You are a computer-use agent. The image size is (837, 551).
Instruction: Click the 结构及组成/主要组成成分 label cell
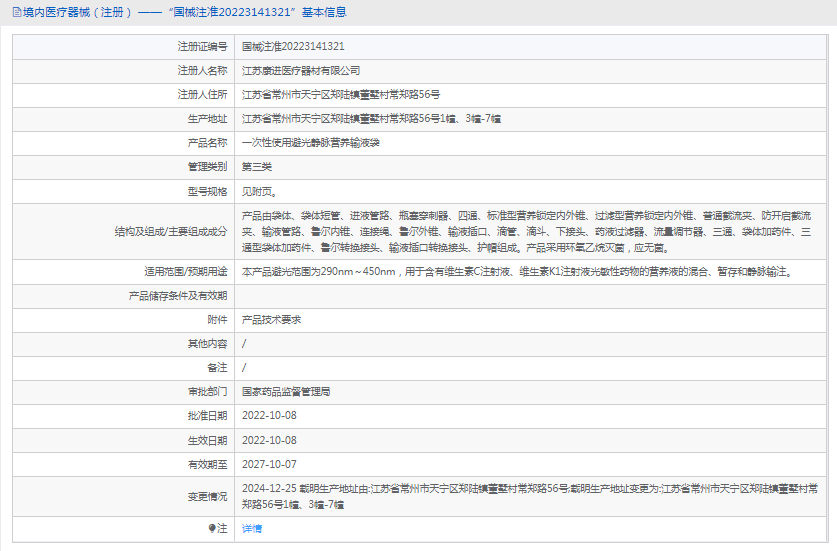coord(124,232)
